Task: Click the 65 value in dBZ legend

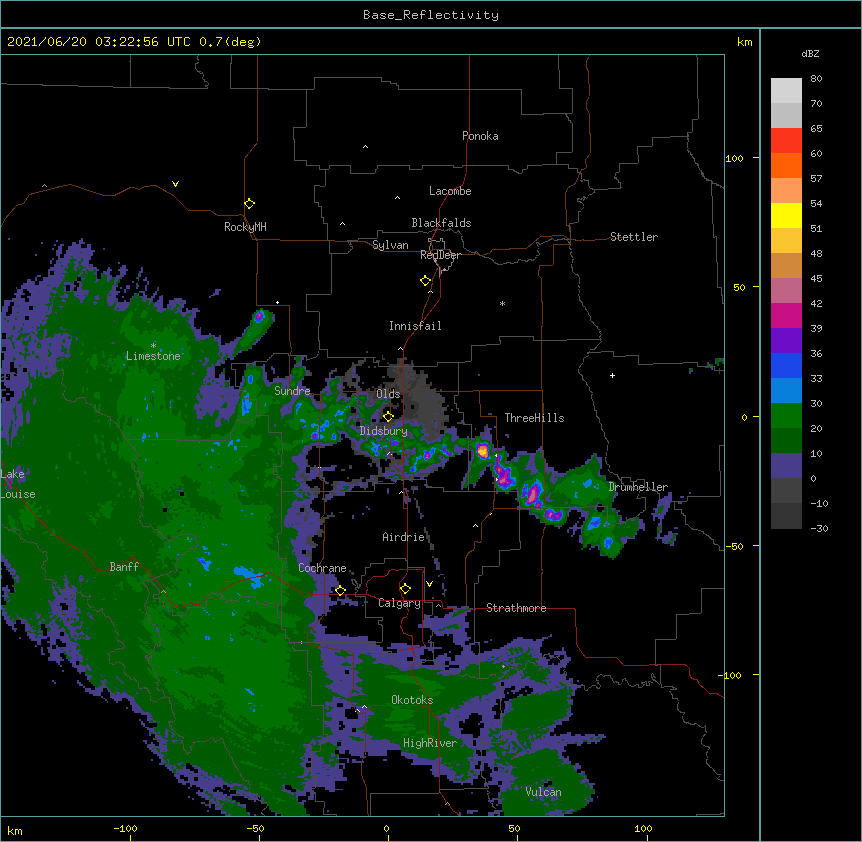Action: point(816,128)
